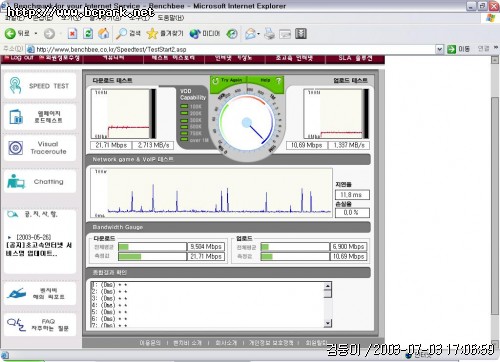Click the page icon in address bar

(x=31, y=49)
